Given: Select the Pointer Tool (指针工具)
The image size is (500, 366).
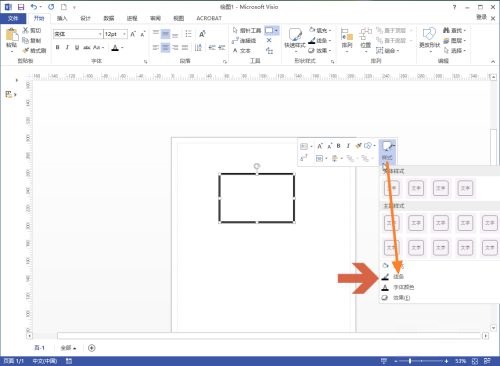Looking at the screenshot, I should click(247, 30).
